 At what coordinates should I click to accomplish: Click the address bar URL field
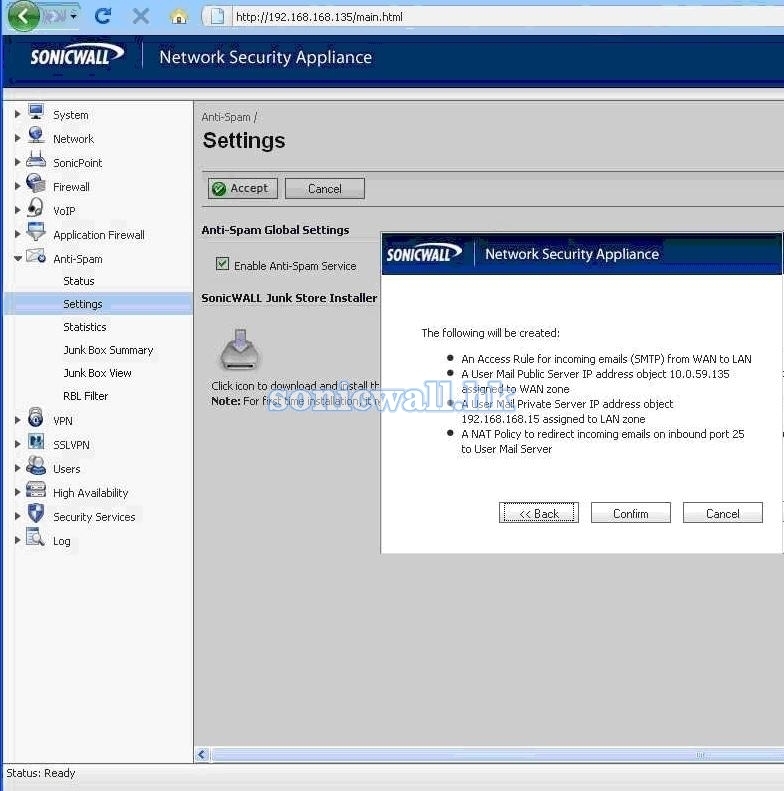[x=507, y=17]
